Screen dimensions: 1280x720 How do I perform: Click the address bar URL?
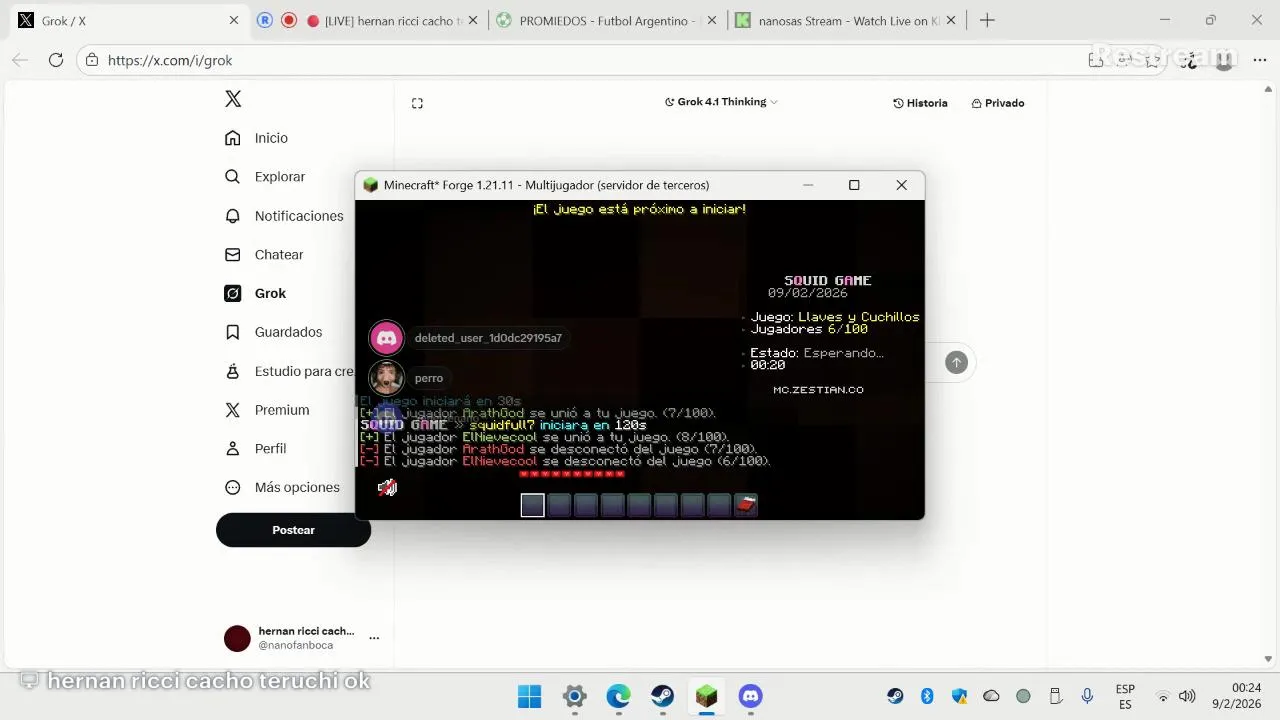click(170, 60)
